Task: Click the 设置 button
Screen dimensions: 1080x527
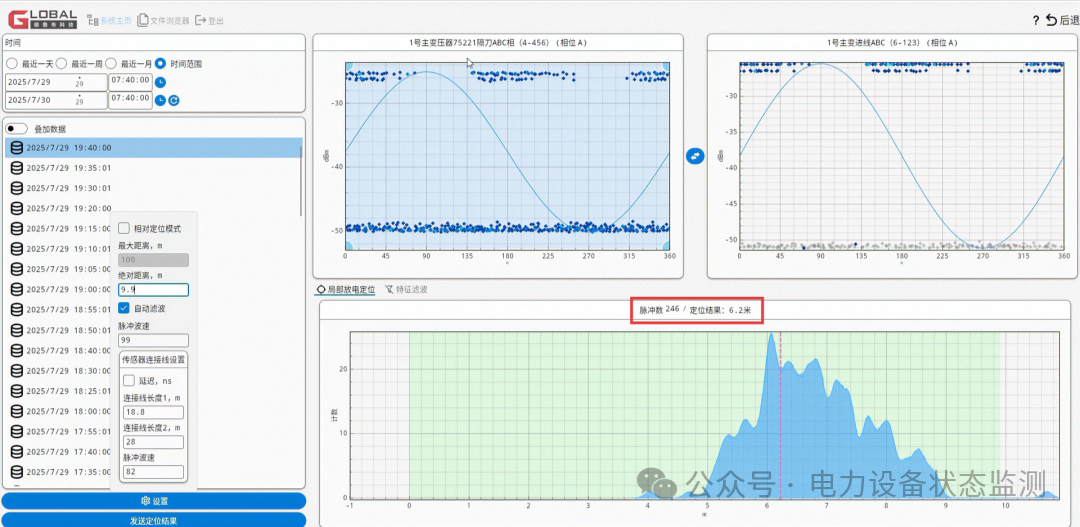Action: pos(154,501)
